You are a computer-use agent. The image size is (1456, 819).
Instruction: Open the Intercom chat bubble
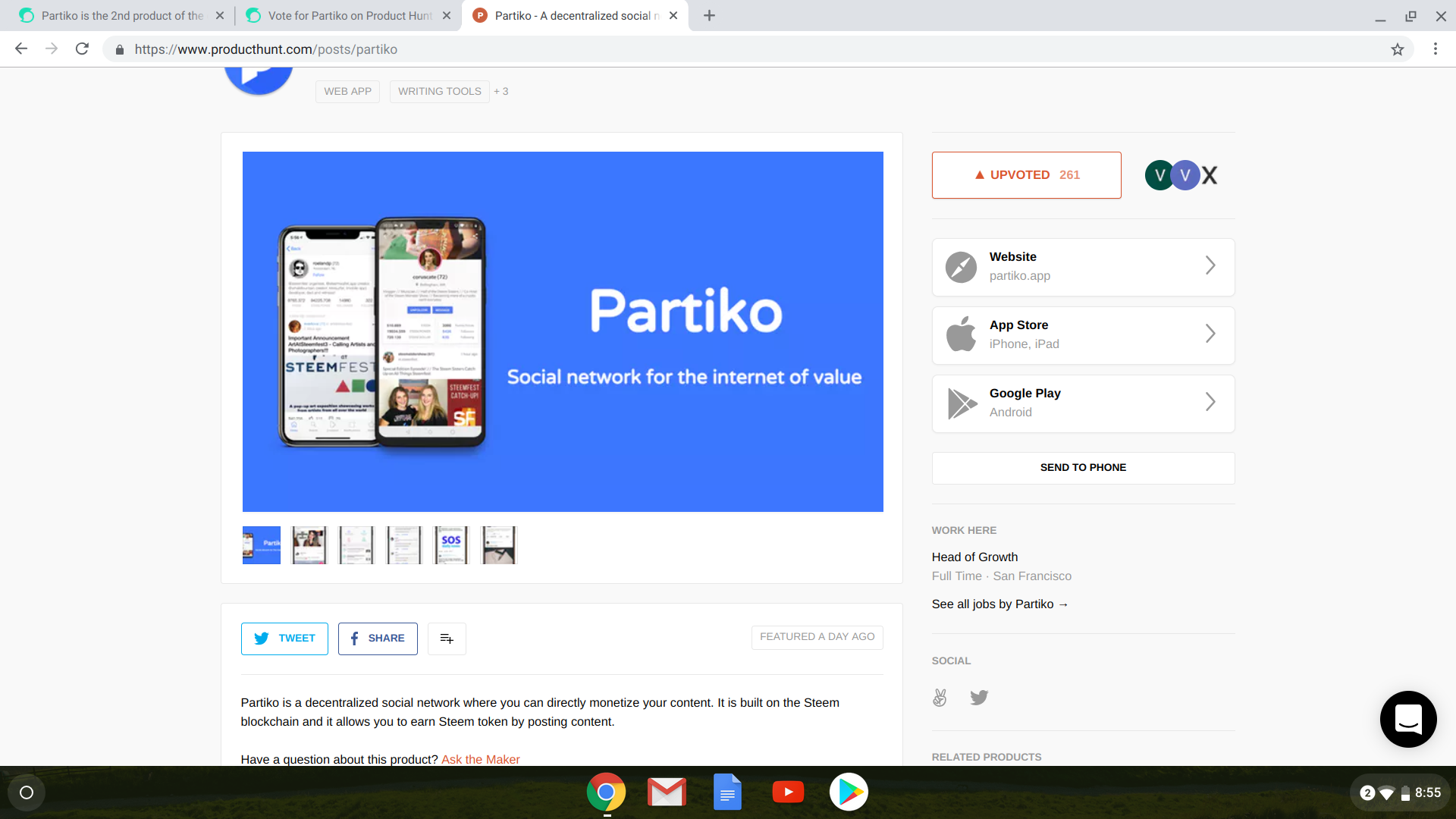(1408, 719)
